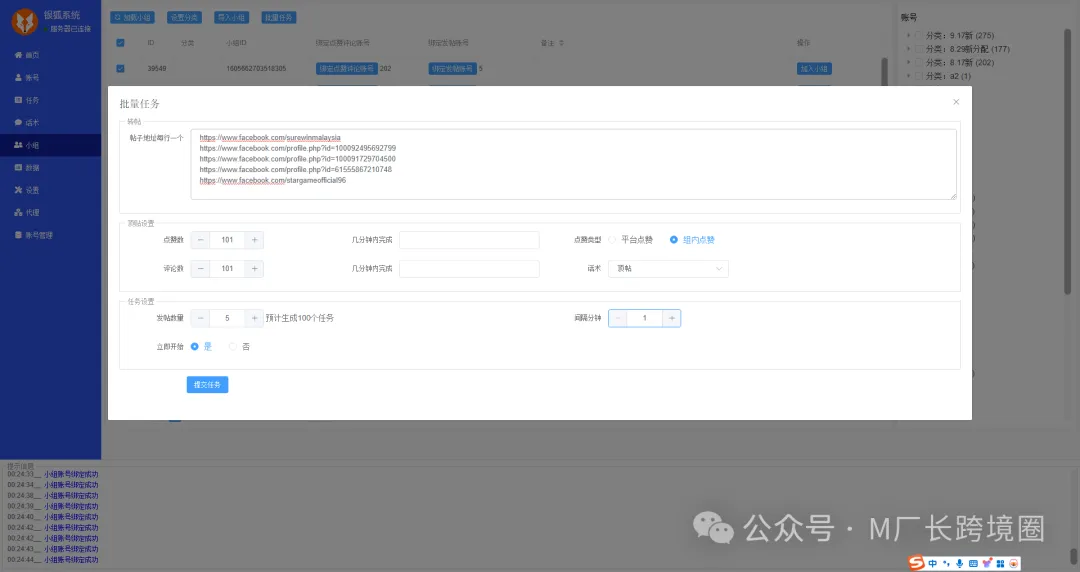The height and width of the screenshot is (572, 1080).
Task: Click the 设置分类 button
Action: pos(184,17)
